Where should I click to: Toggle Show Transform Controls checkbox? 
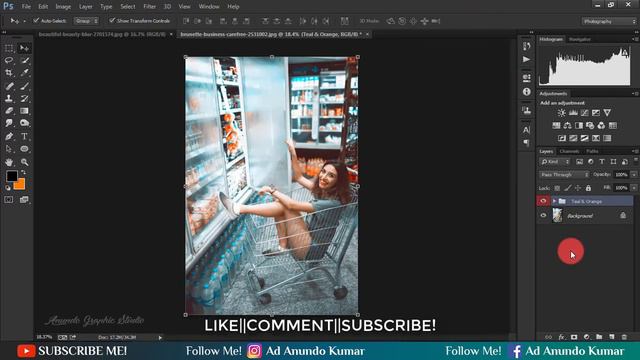tap(111, 20)
